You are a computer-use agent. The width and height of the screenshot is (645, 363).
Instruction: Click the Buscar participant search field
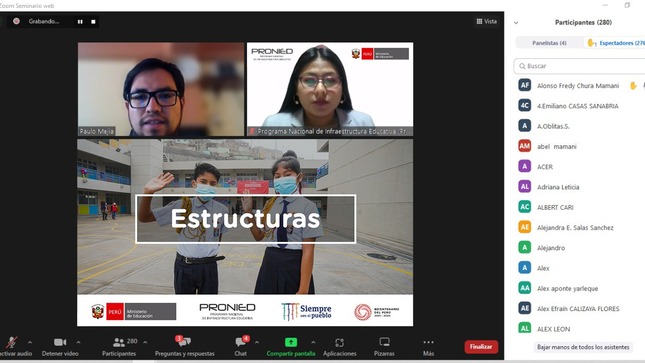coord(580,66)
